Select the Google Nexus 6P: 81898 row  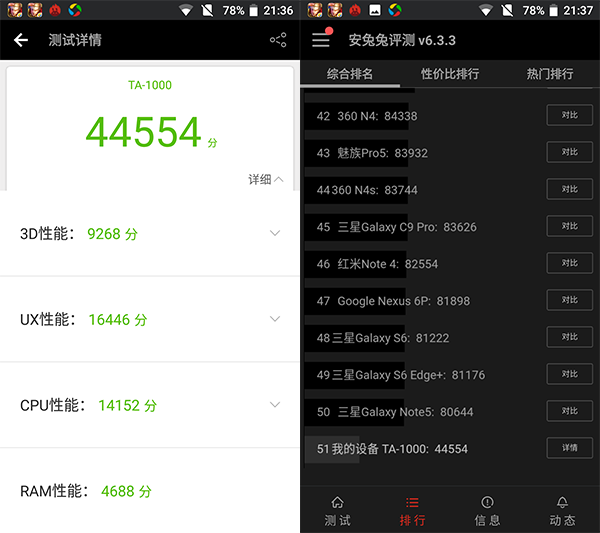pyautogui.click(x=448, y=301)
